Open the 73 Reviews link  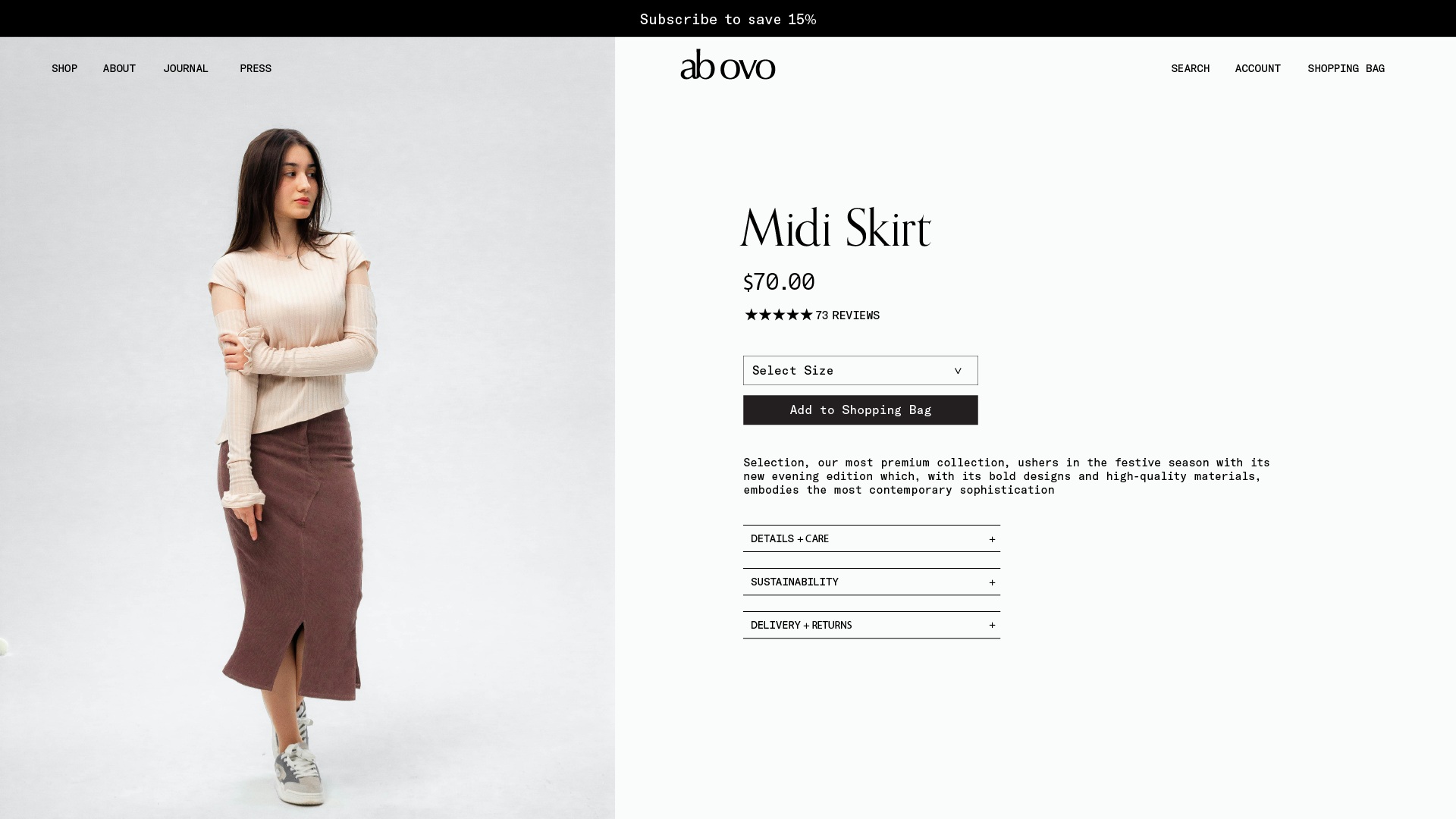(x=847, y=315)
